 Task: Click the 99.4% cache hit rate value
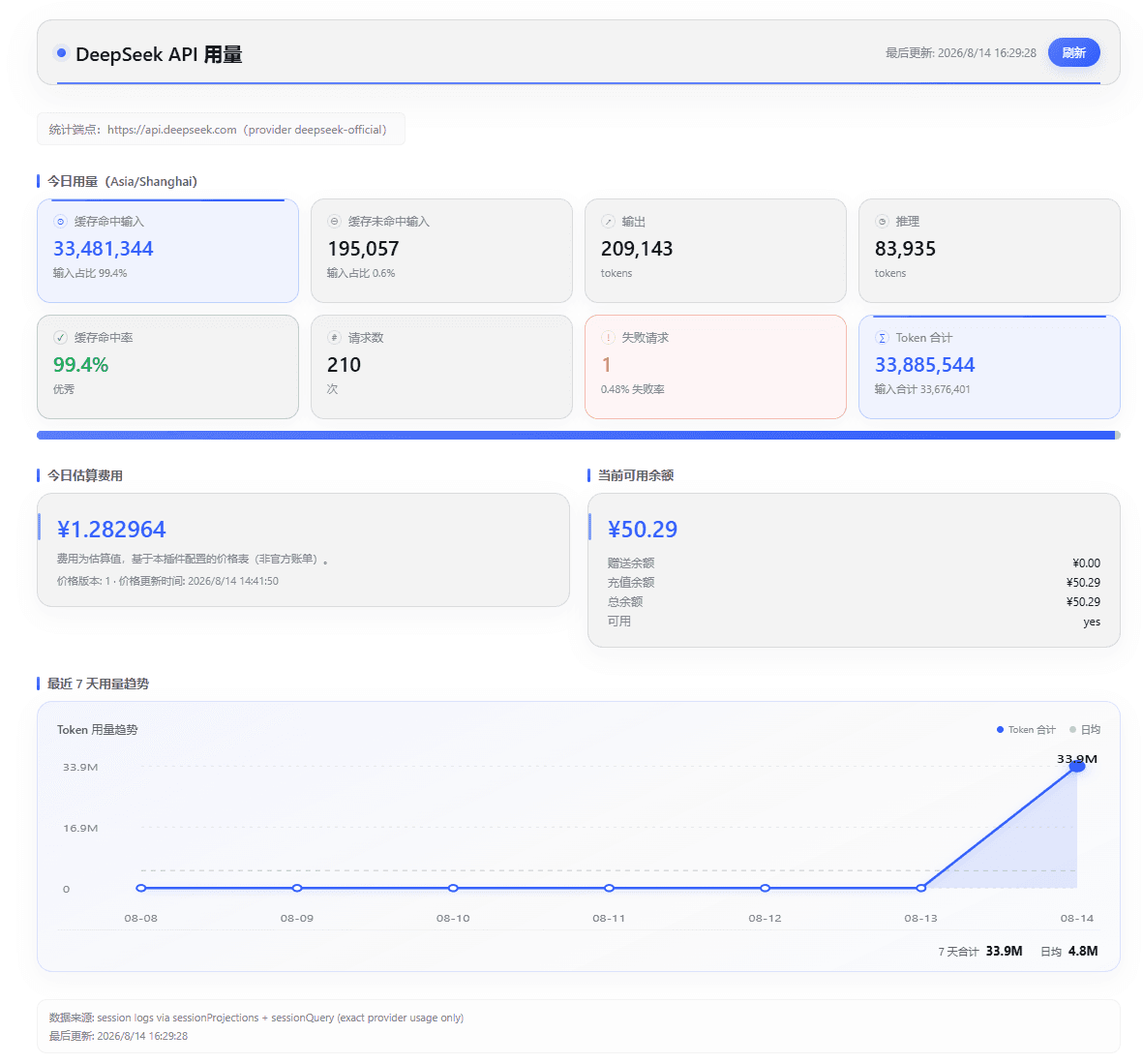tap(81, 365)
